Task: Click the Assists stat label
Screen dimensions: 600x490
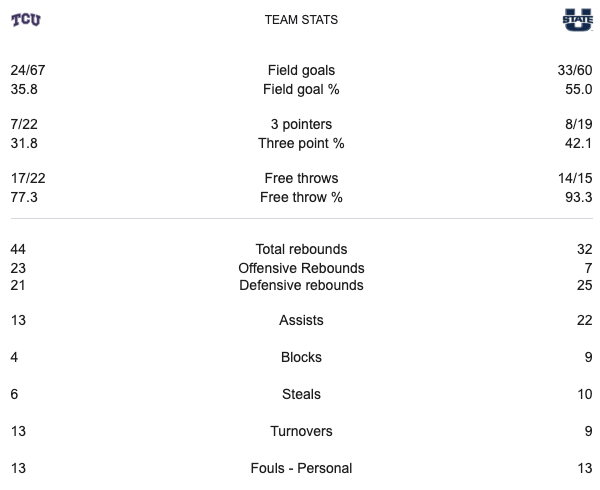Action: tap(301, 321)
